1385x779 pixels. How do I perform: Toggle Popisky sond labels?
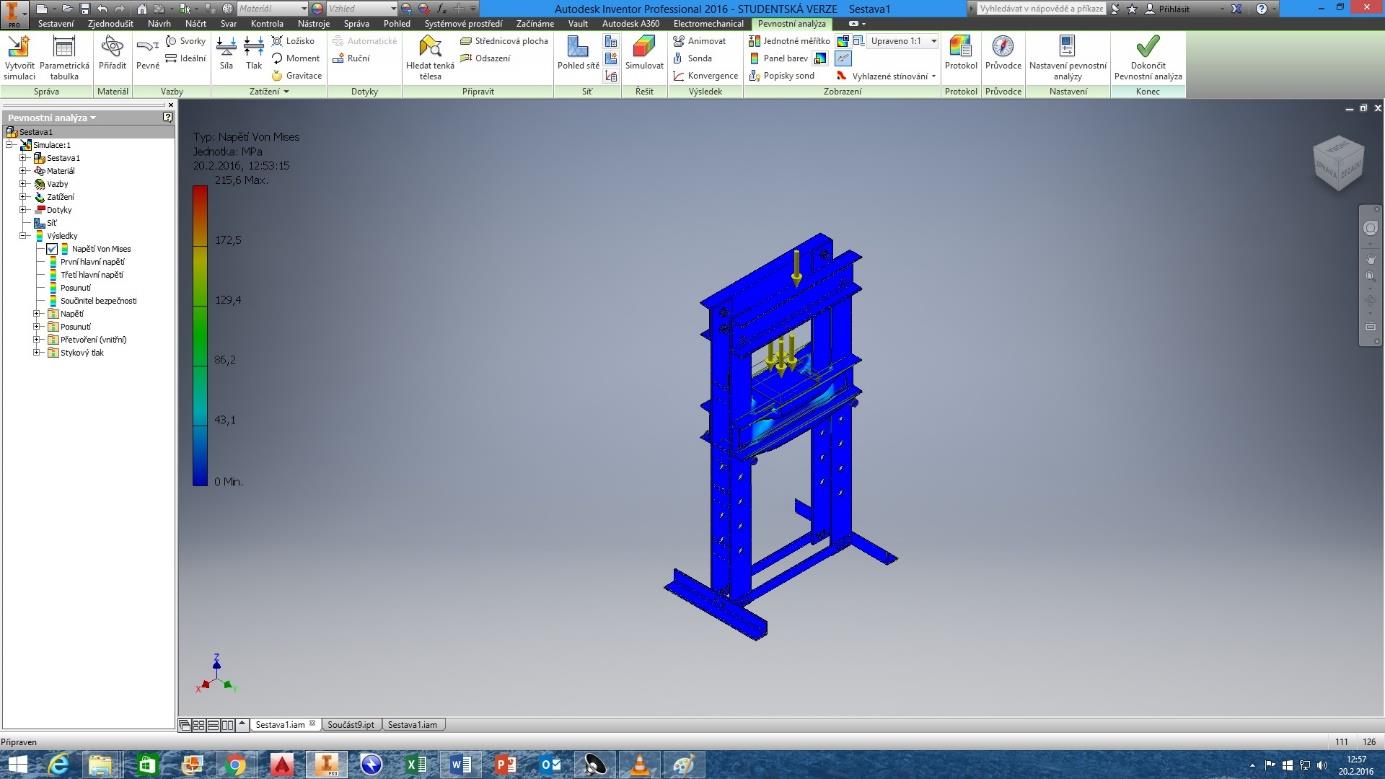click(x=782, y=75)
